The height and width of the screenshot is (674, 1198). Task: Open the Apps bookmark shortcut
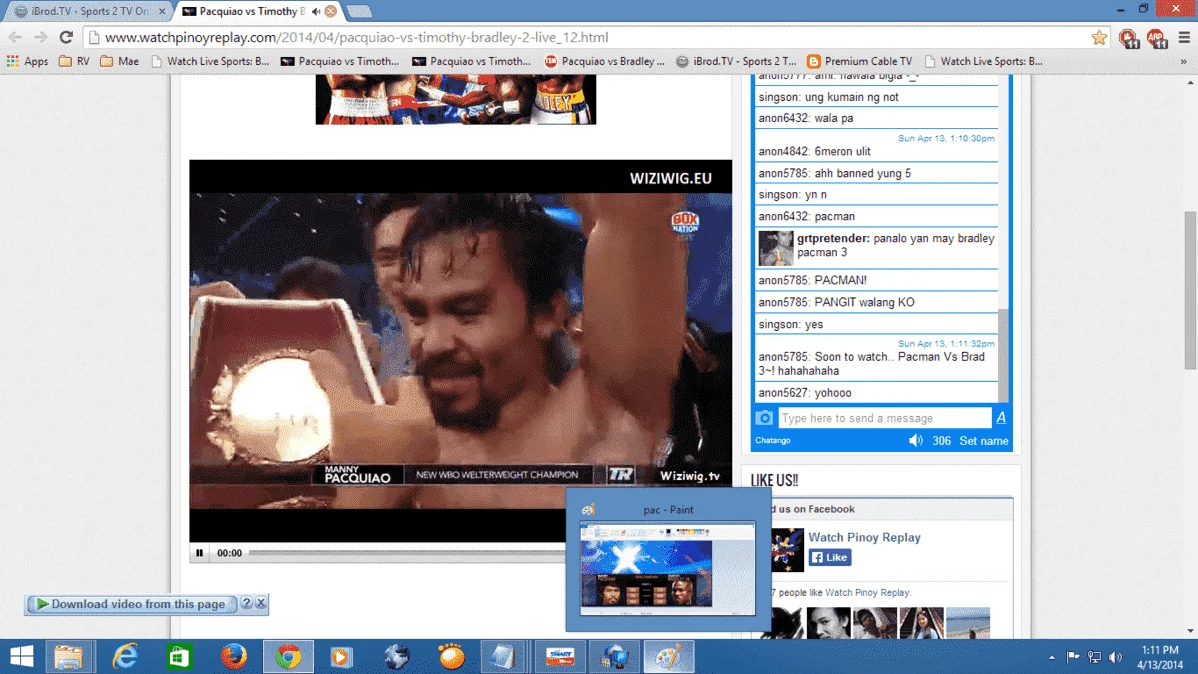pos(28,61)
